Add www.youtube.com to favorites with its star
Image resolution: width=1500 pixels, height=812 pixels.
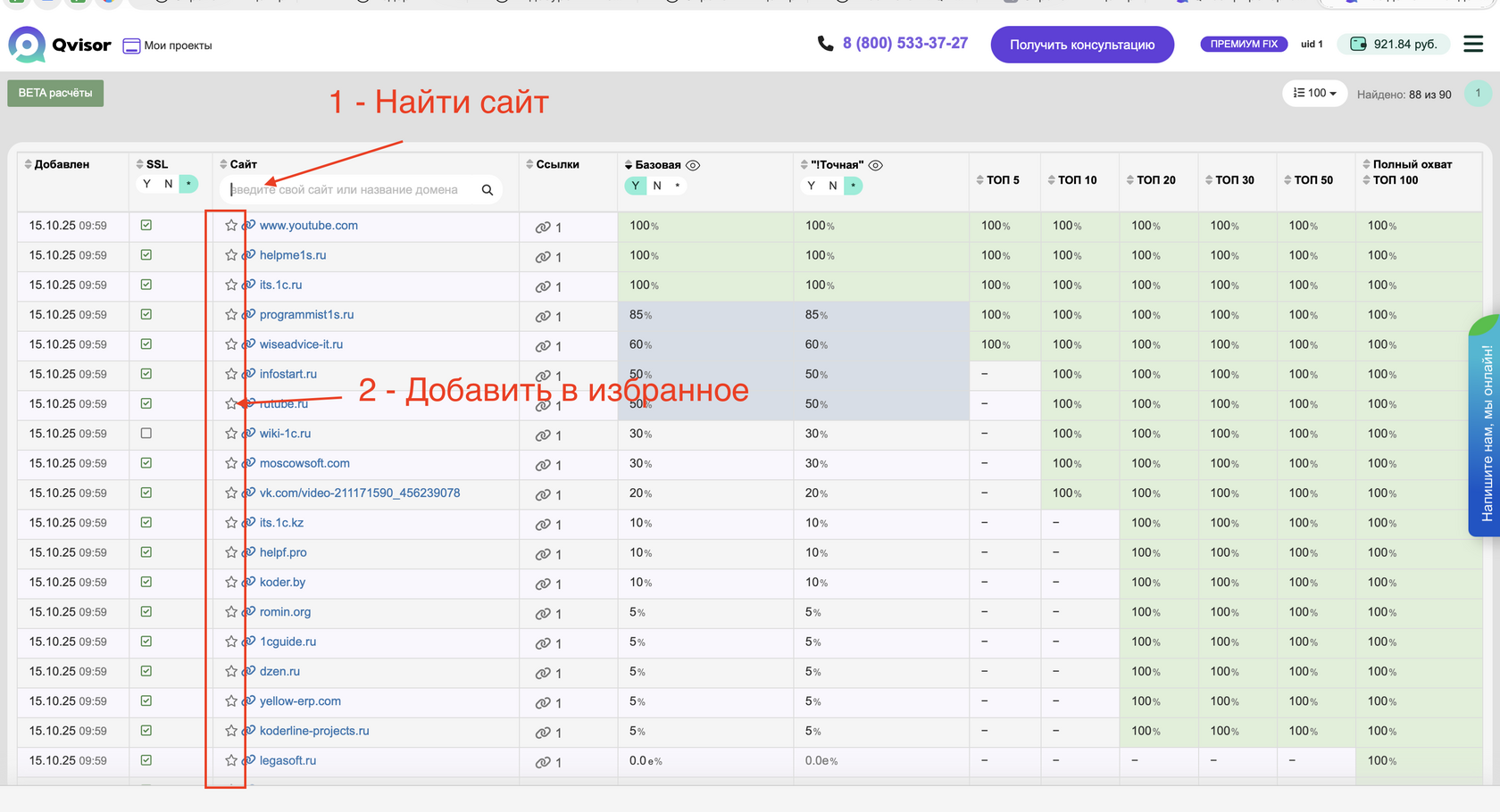[x=231, y=226]
